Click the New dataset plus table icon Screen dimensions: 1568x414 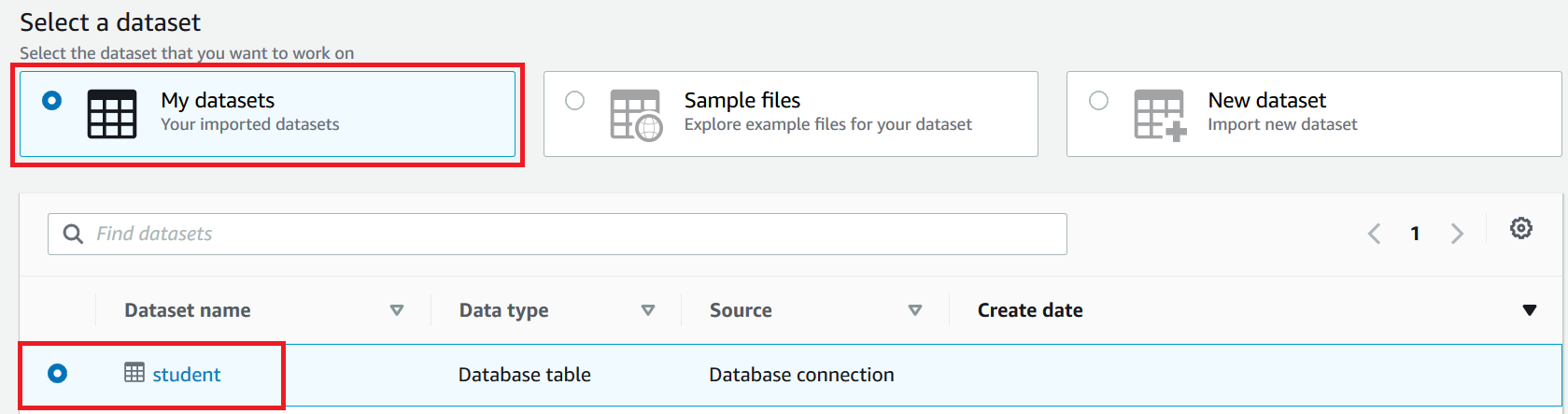pos(1160,115)
